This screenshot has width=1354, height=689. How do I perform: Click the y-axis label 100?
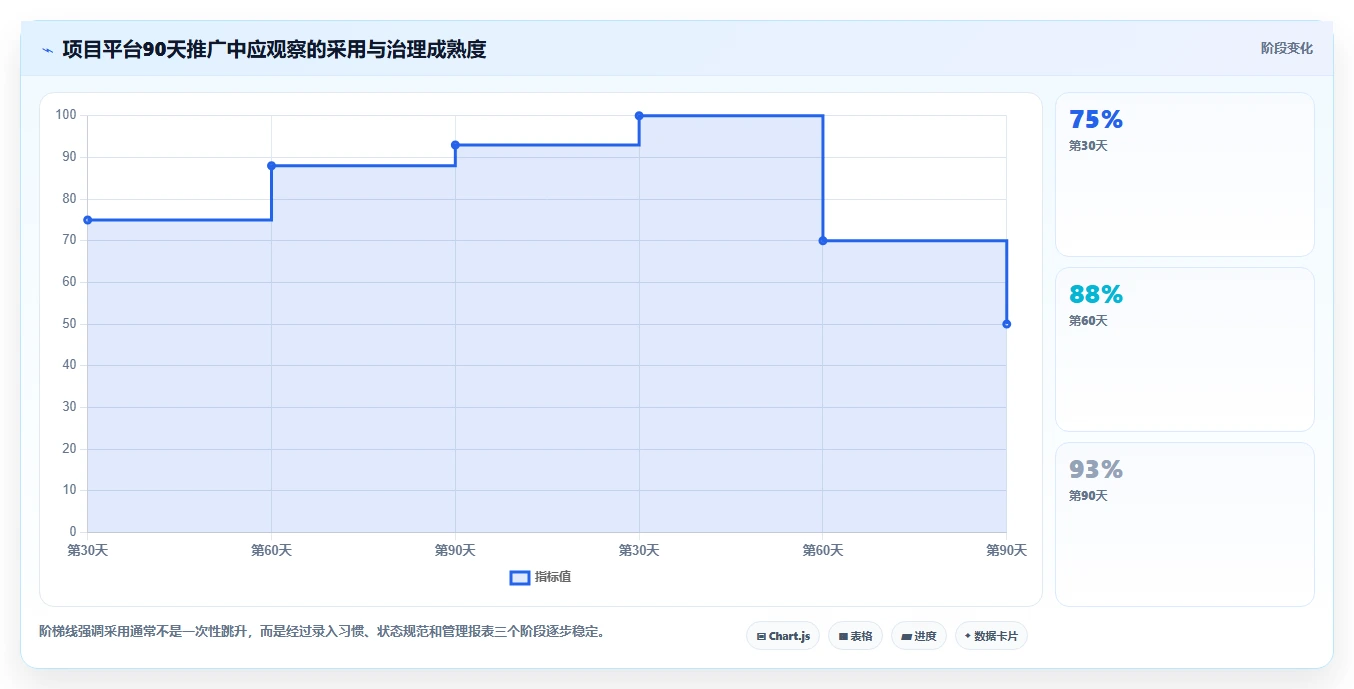coord(66,115)
